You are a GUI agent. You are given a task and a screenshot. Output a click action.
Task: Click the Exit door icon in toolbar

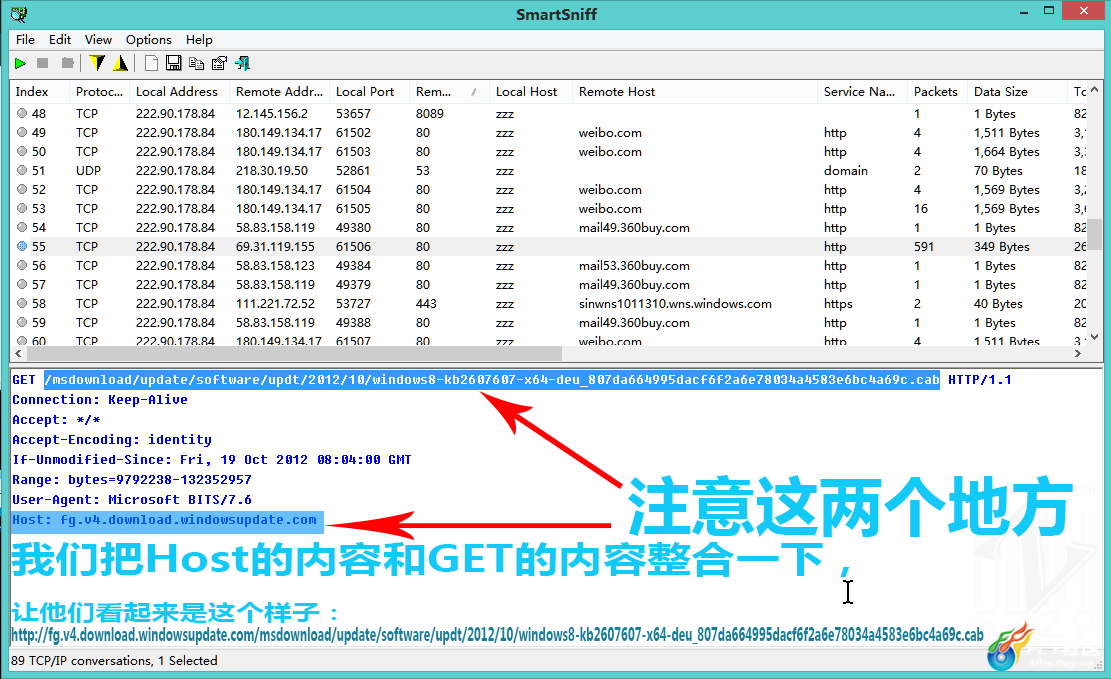tap(242, 64)
